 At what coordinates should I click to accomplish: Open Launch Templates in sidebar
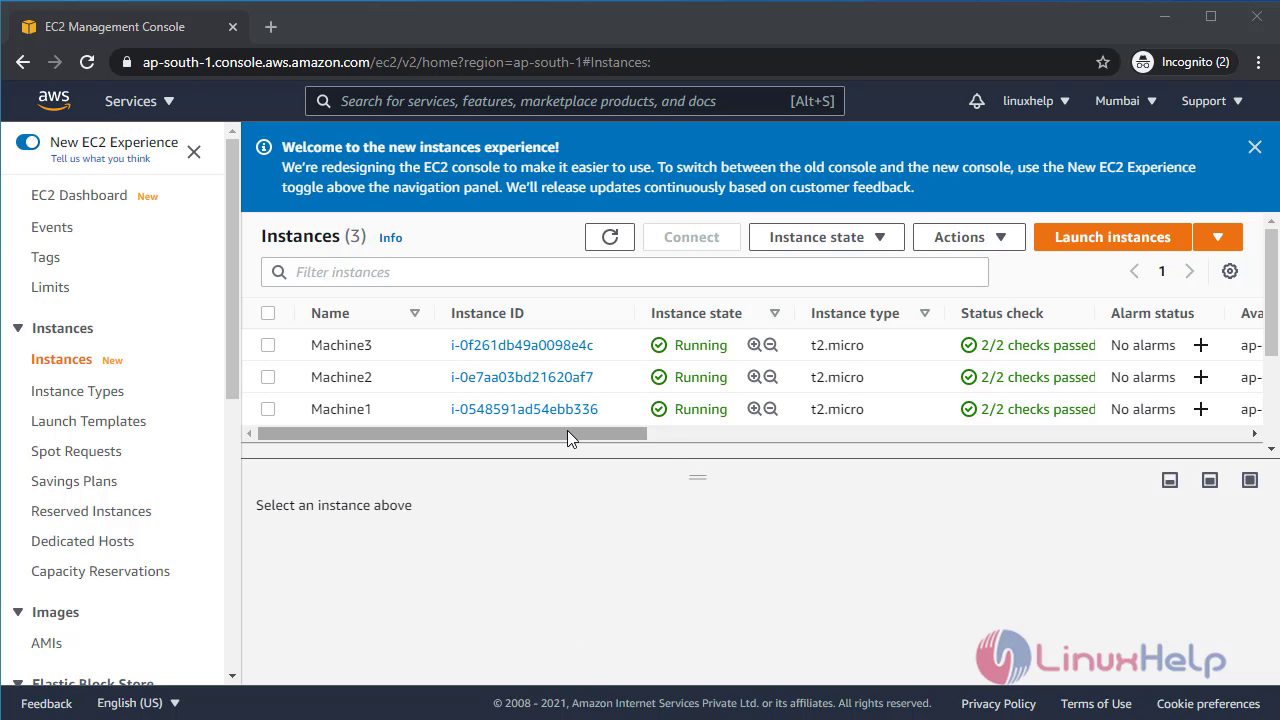[x=88, y=421]
